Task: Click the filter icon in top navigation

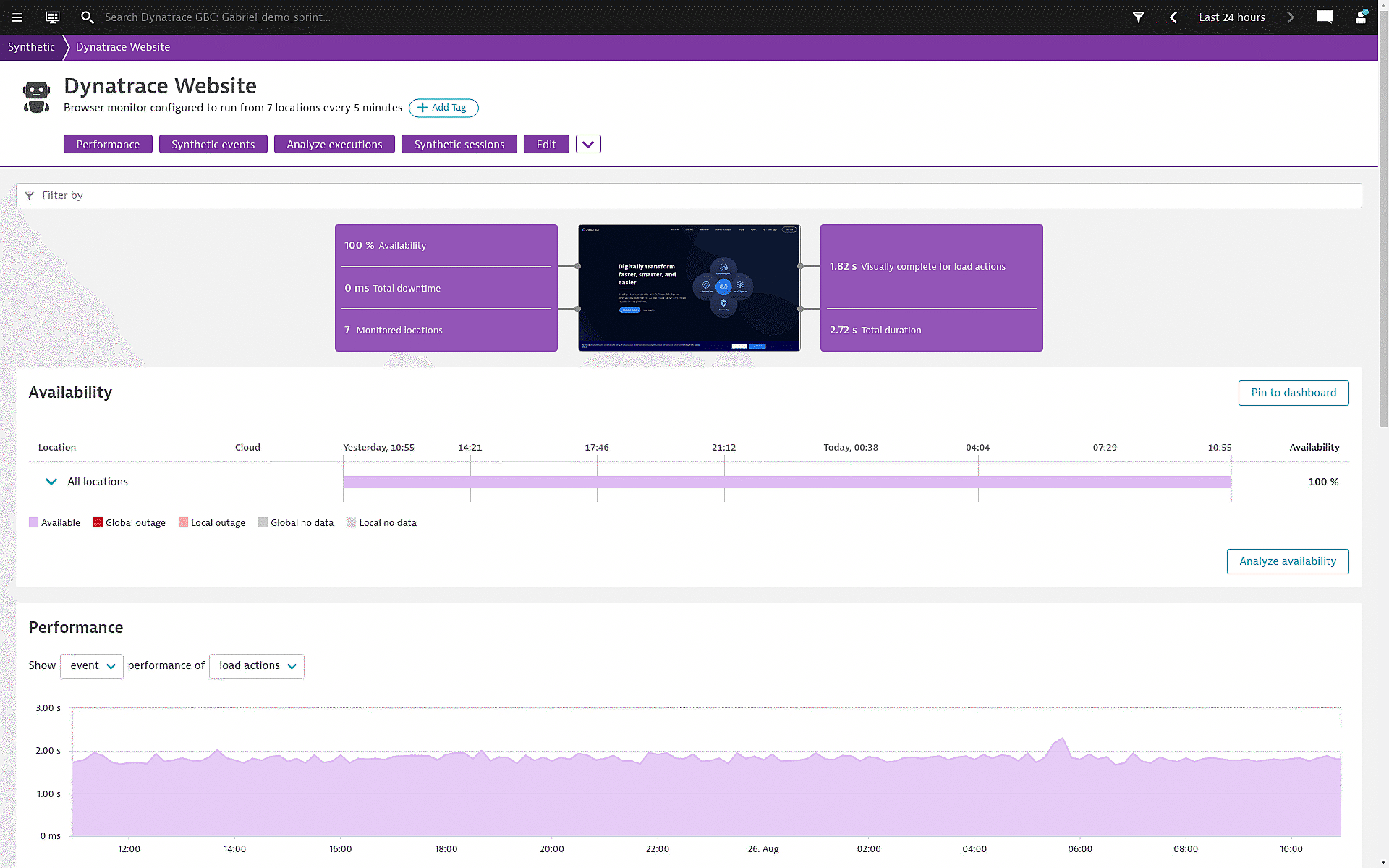Action: [1139, 17]
